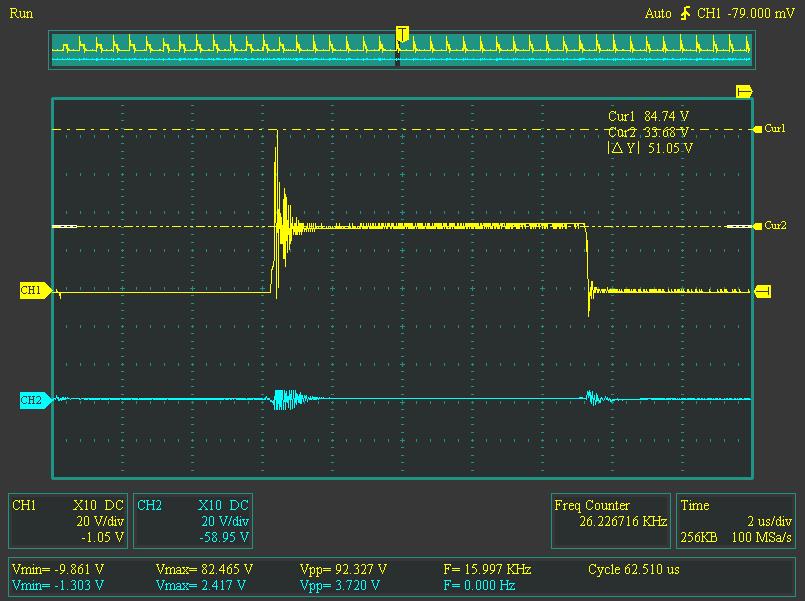805x601 pixels.
Task: Select the Freq Counter panel
Action: coord(611,513)
